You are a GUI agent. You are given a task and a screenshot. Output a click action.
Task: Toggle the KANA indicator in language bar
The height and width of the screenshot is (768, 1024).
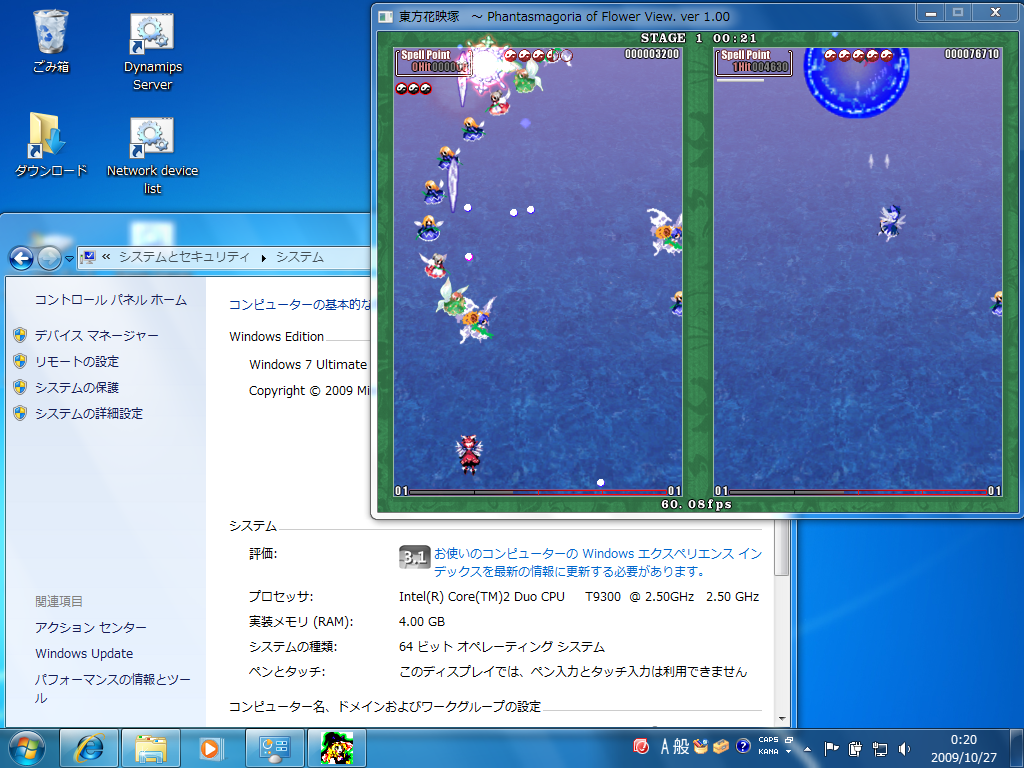(768, 752)
